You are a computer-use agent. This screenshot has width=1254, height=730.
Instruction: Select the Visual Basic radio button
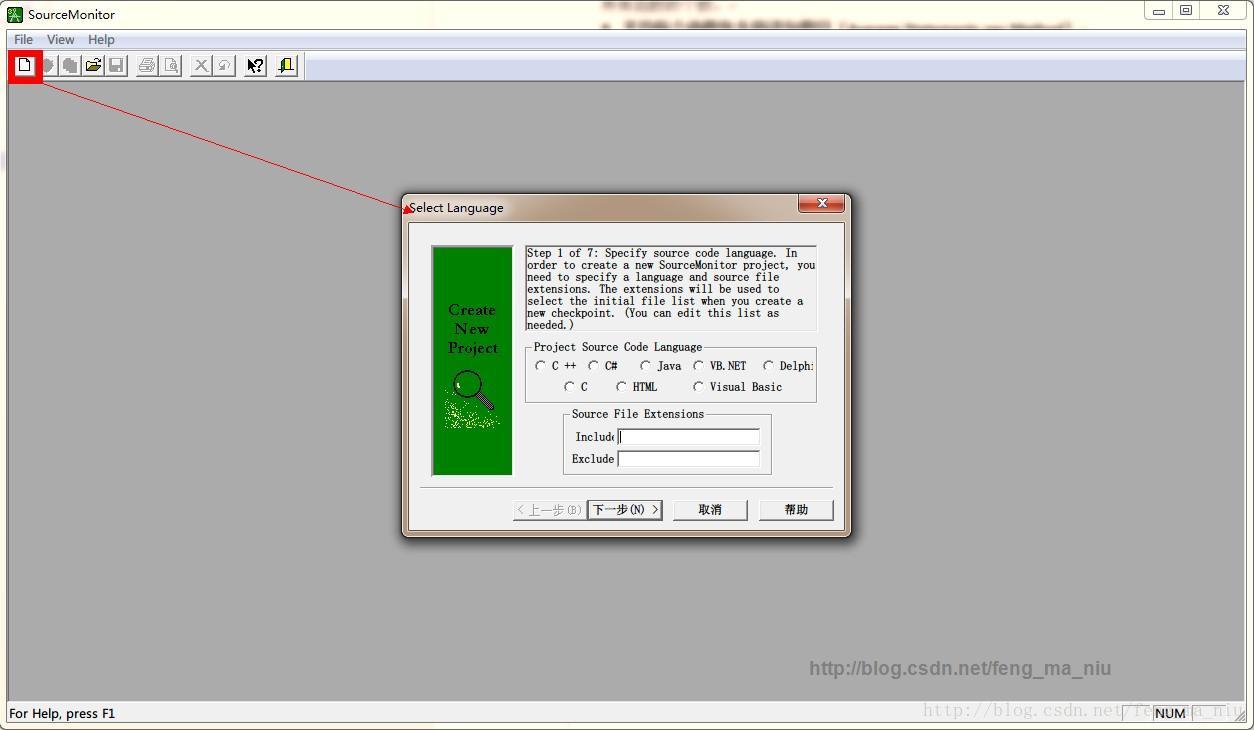point(699,387)
